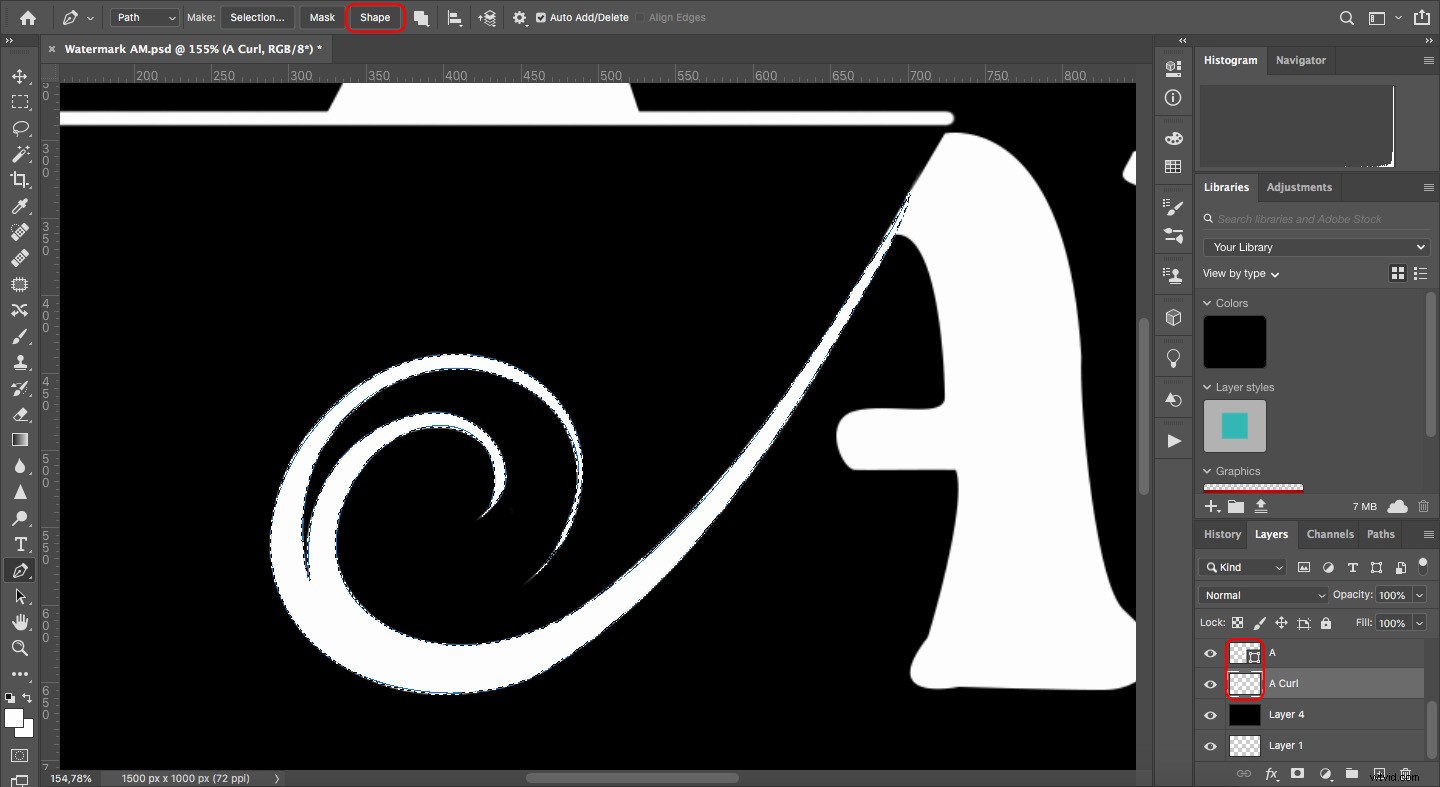Toggle the Auto Add/Delete checkbox
The height and width of the screenshot is (787, 1440).
[x=540, y=17]
